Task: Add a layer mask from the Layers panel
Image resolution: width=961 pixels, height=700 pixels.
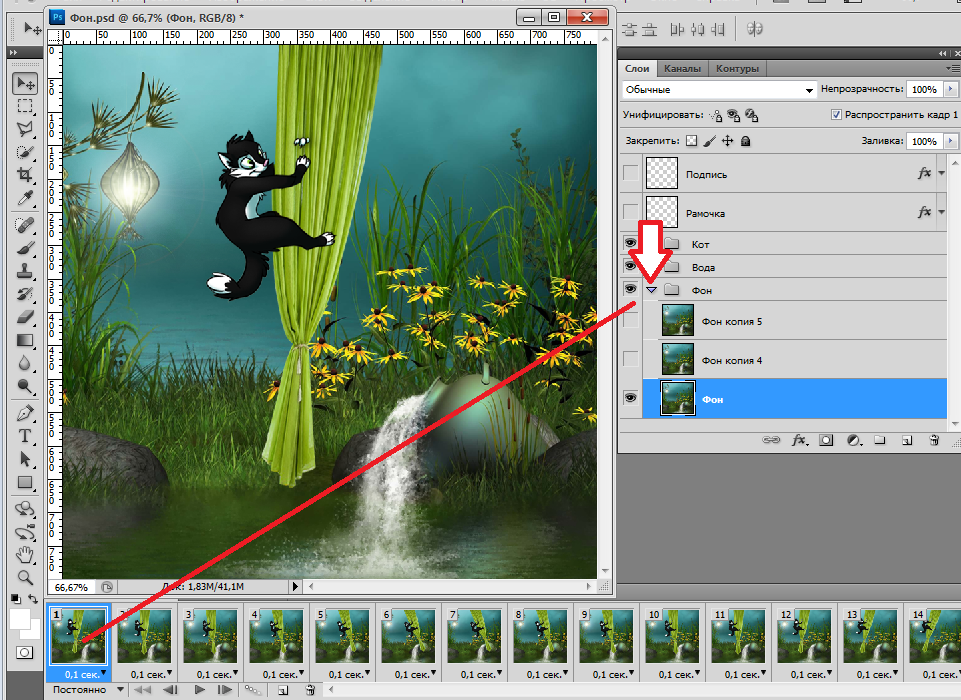Action: tap(826, 439)
